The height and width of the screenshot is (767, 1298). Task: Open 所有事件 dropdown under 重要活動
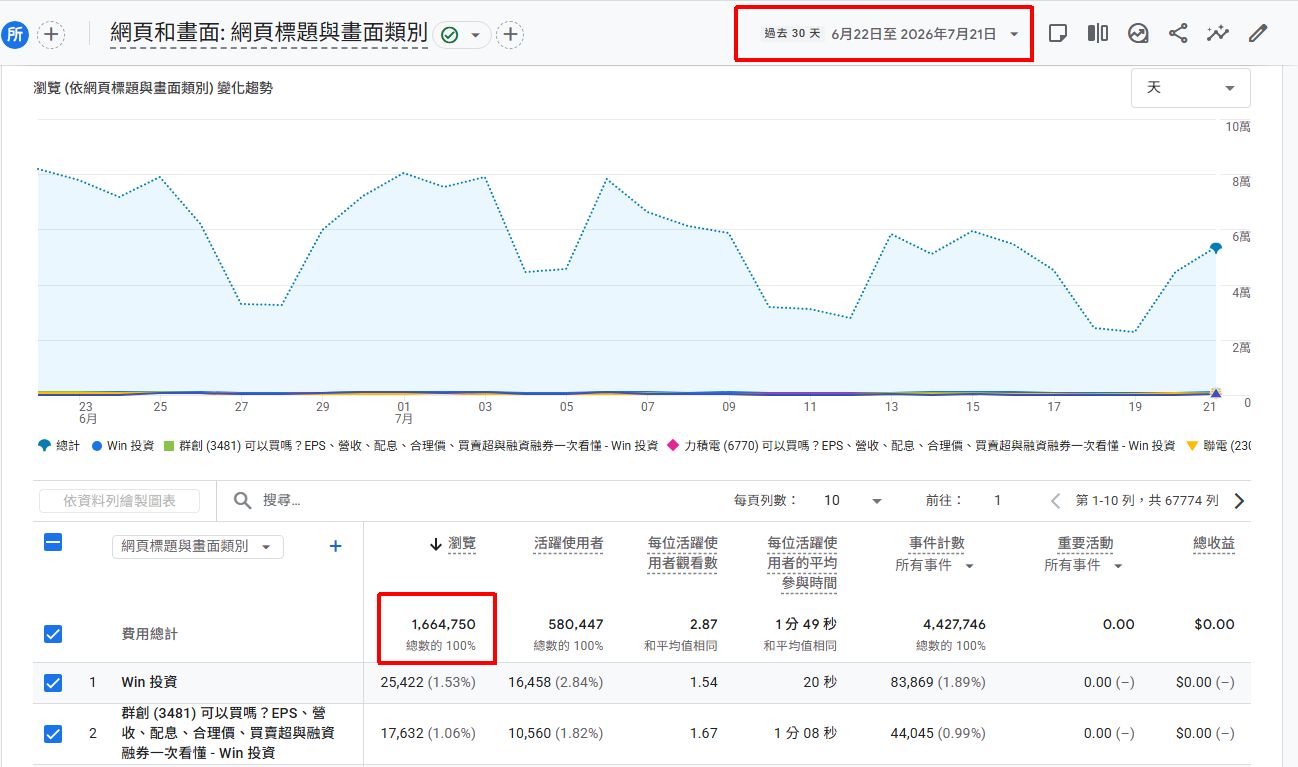coord(1084,566)
